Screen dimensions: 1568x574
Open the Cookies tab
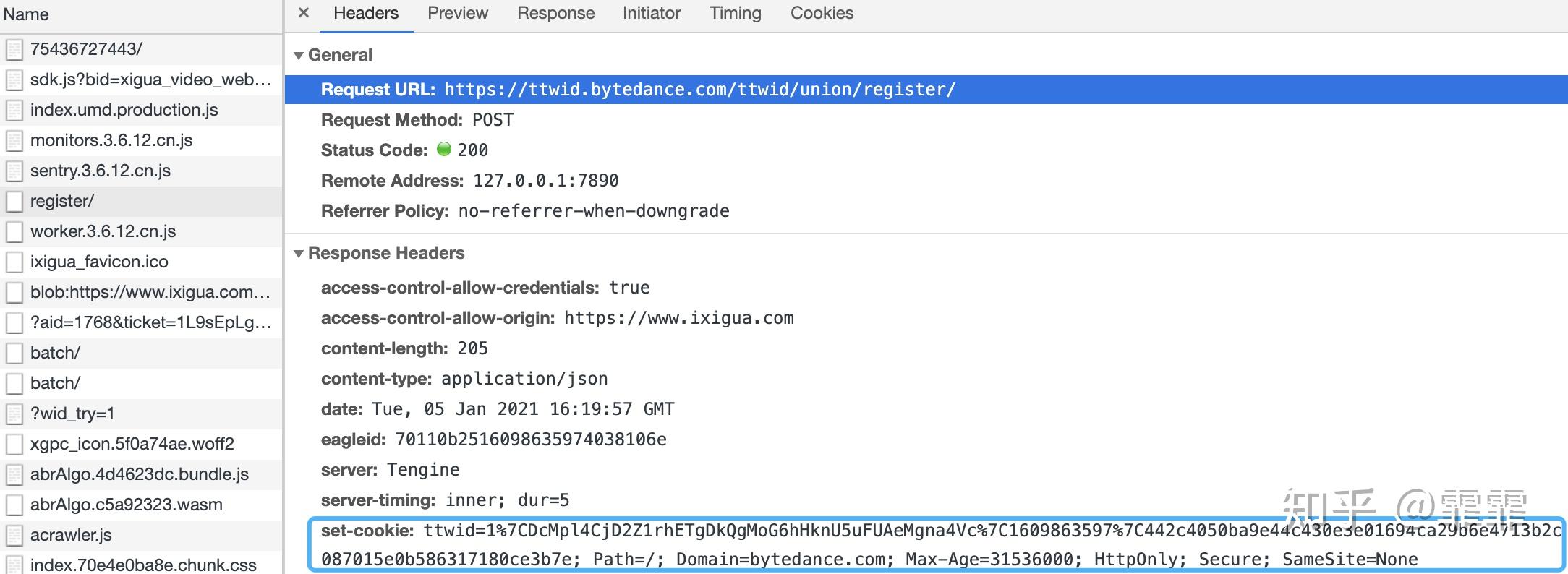click(822, 13)
